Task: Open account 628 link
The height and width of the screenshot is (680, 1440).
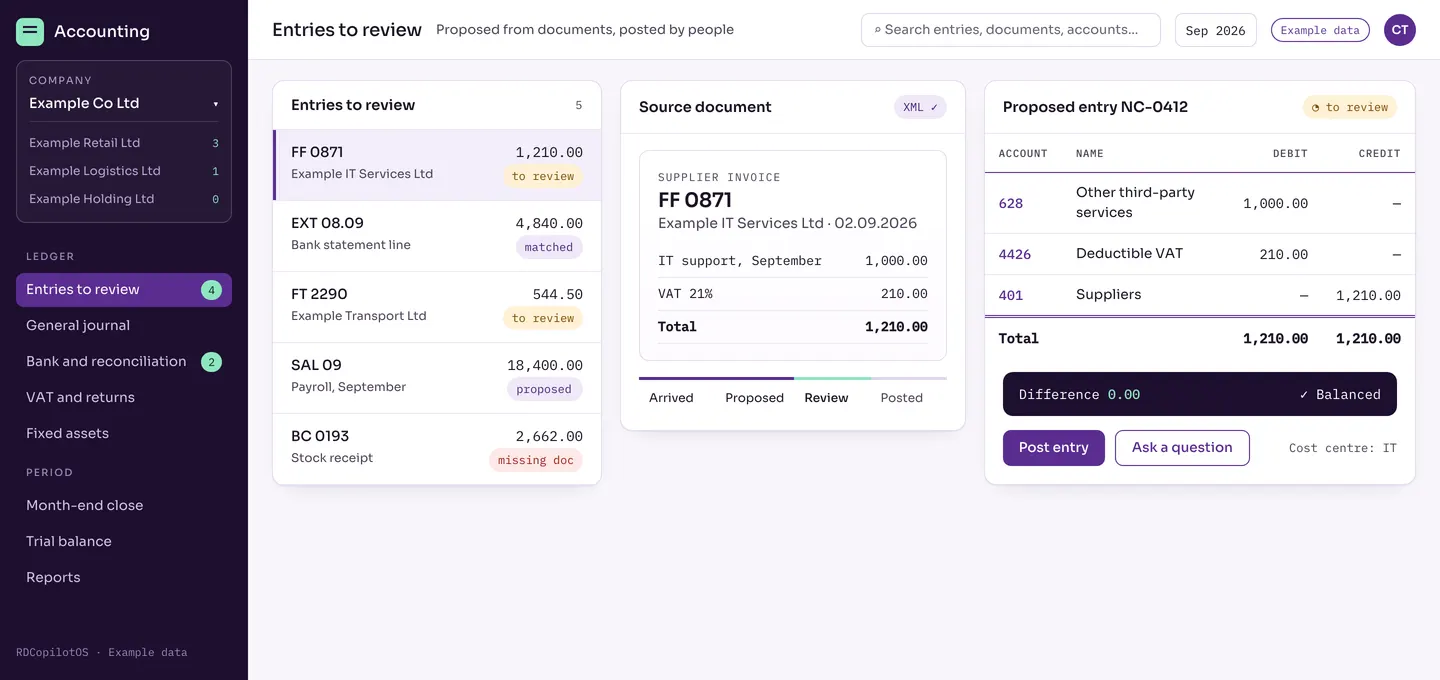Action: click(1011, 203)
